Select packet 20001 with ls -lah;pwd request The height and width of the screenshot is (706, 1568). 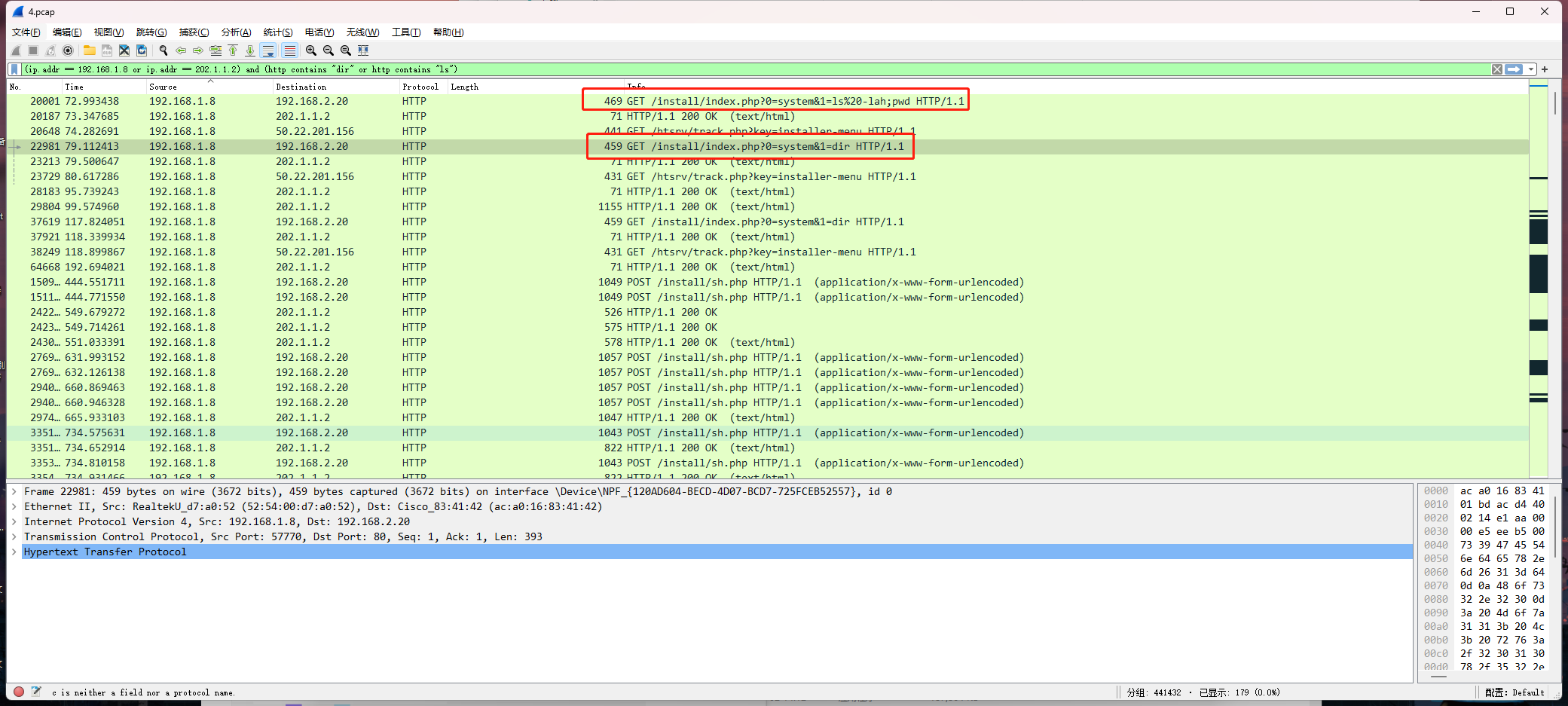click(x=768, y=101)
